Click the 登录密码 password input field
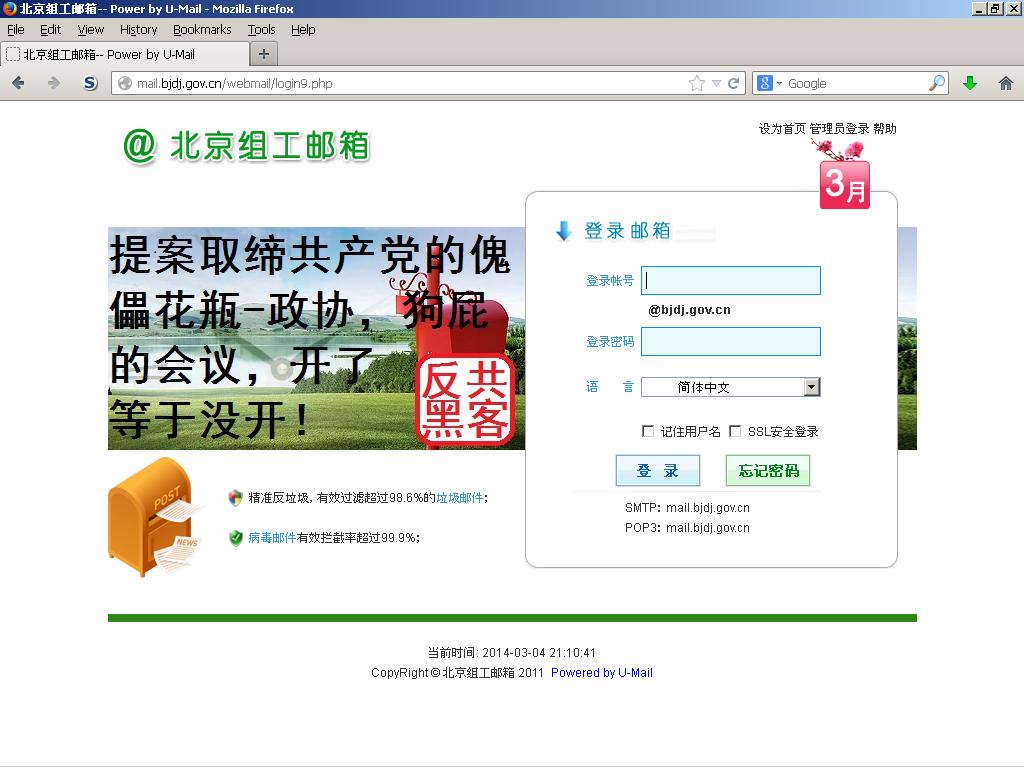Image resolution: width=1024 pixels, height=768 pixels. [730, 342]
